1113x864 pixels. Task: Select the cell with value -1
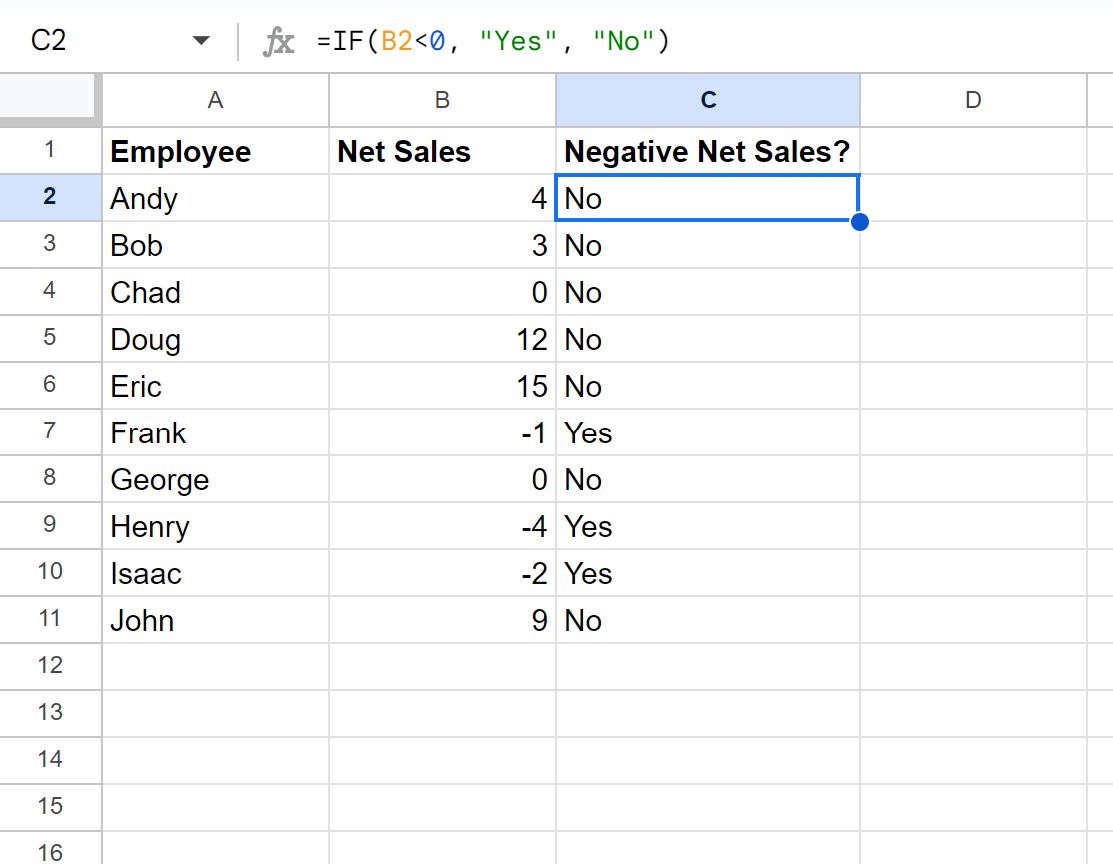[441, 433]
